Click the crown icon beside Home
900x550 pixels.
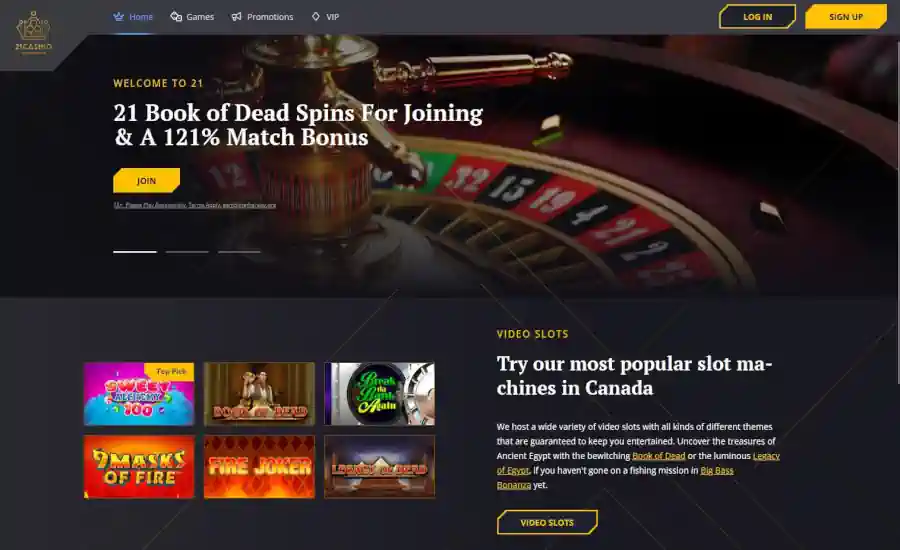pos(118,17)
